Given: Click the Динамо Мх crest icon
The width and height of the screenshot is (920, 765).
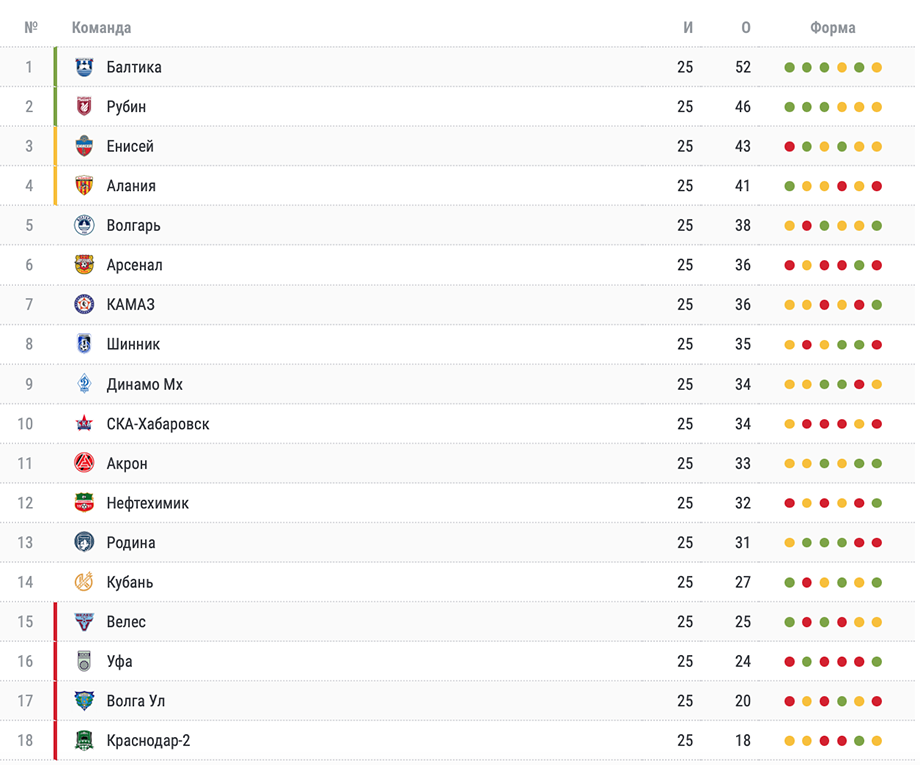Looking at the screenshot, I should pyautogui.click(x=84, y=384).
